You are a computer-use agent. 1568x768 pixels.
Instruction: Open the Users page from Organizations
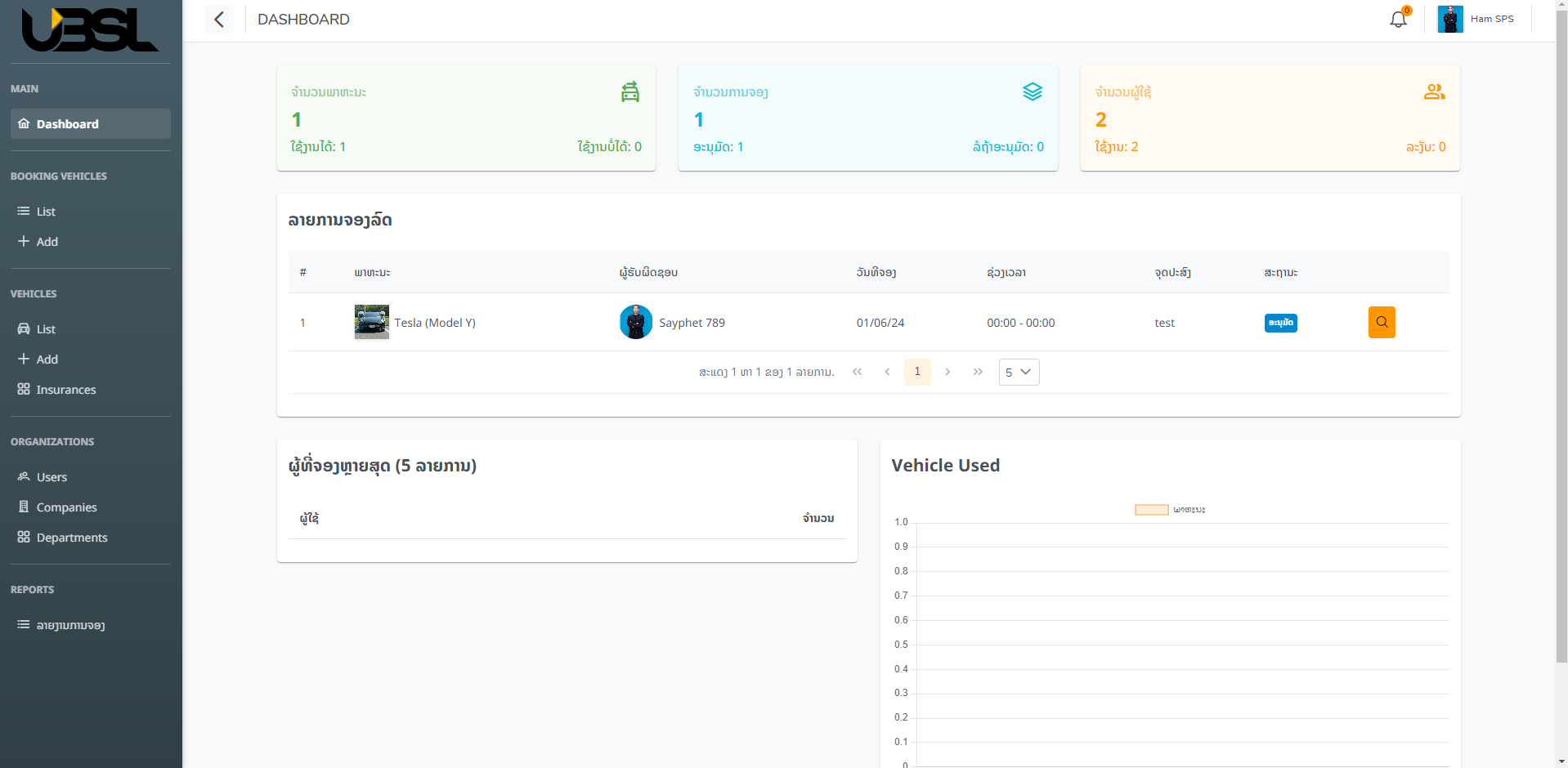[x=52, y=477]
